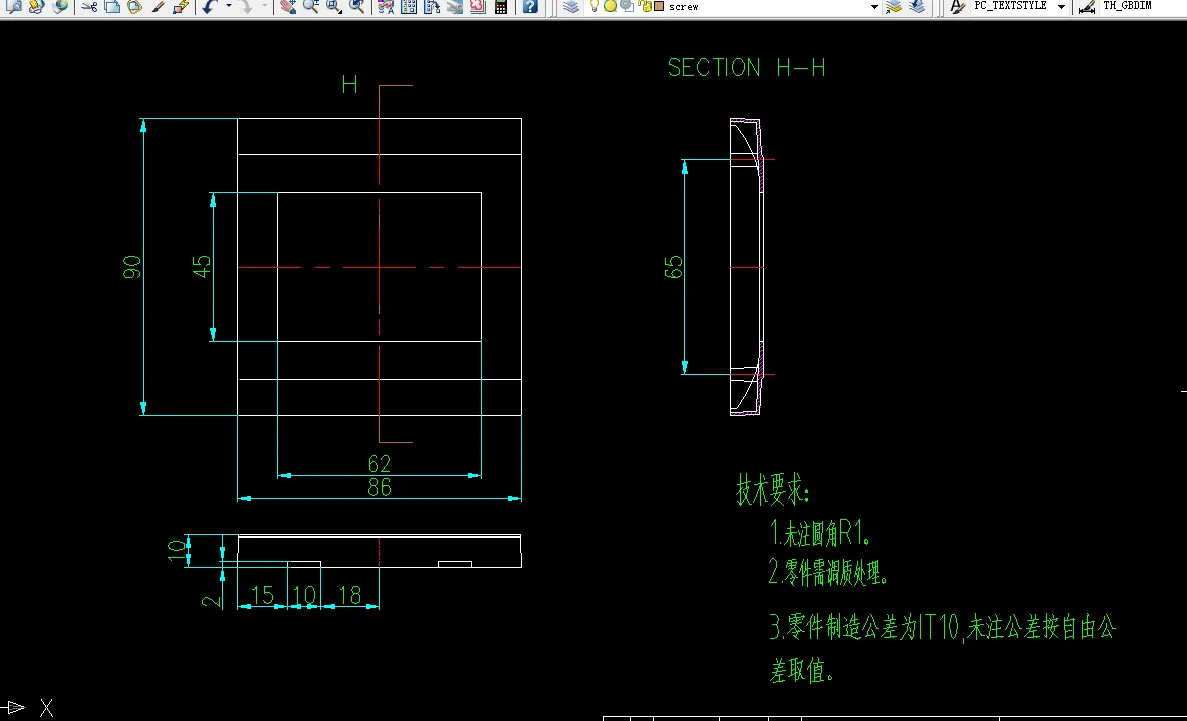Click the Paste clipboard icon
This screenshot has height=721, width=1187.
tap(135, 6)
